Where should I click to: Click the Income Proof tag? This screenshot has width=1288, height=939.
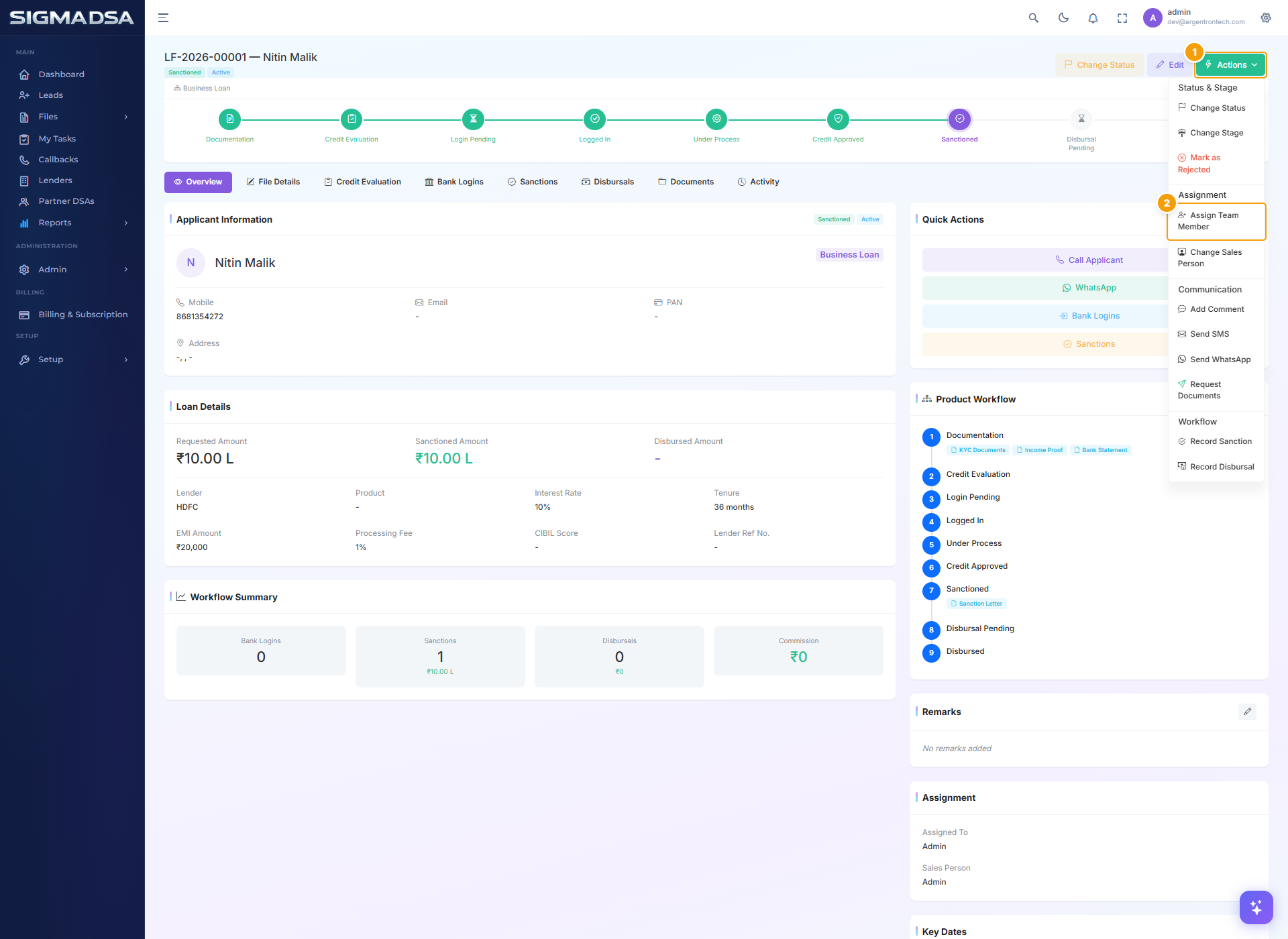(x=1039, y=450)
